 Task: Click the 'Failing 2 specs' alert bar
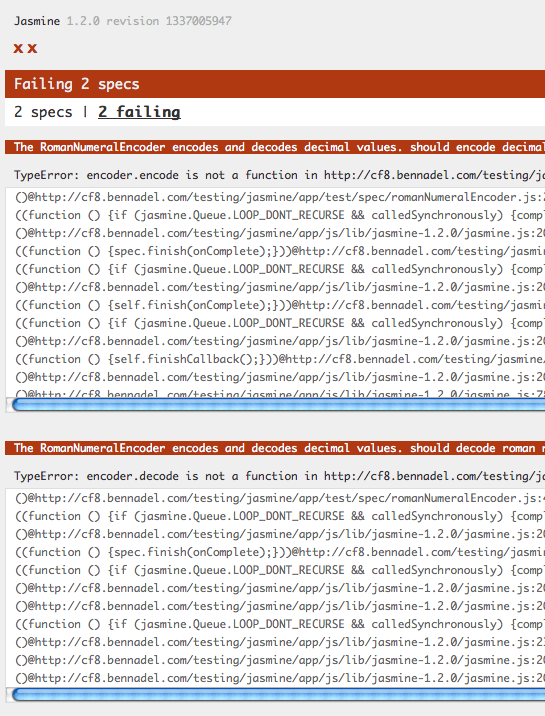point(275,84)
